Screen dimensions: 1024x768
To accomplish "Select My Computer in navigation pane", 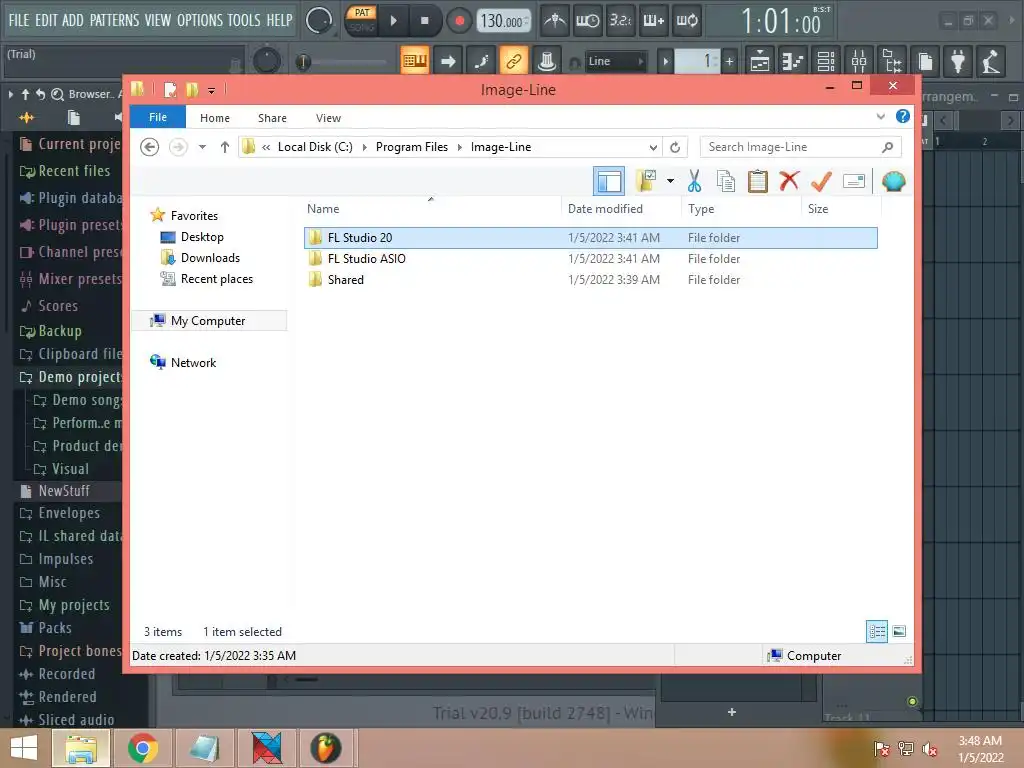I will [x=208, y=321].
